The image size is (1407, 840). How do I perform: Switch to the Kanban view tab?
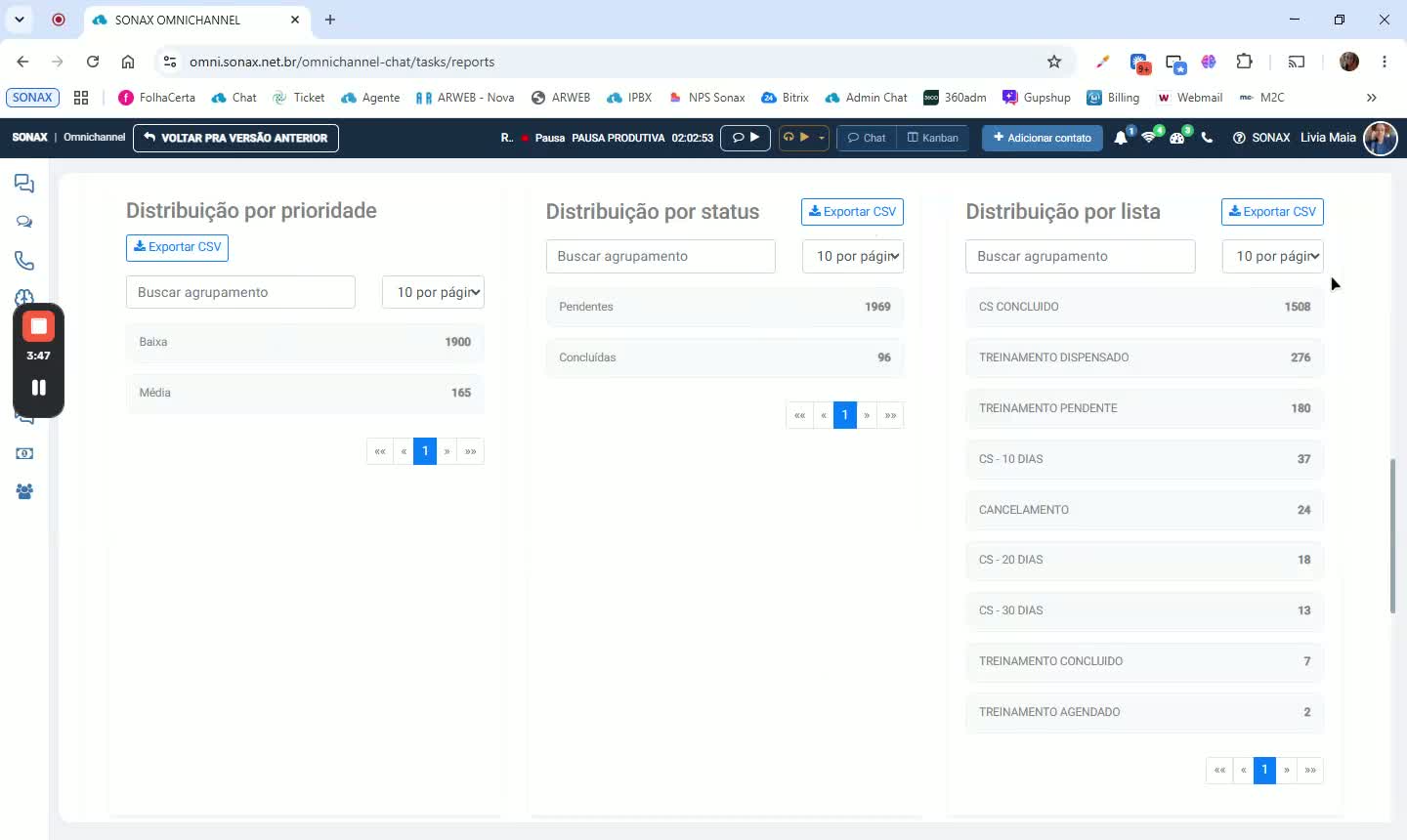[x=933, y=138]
